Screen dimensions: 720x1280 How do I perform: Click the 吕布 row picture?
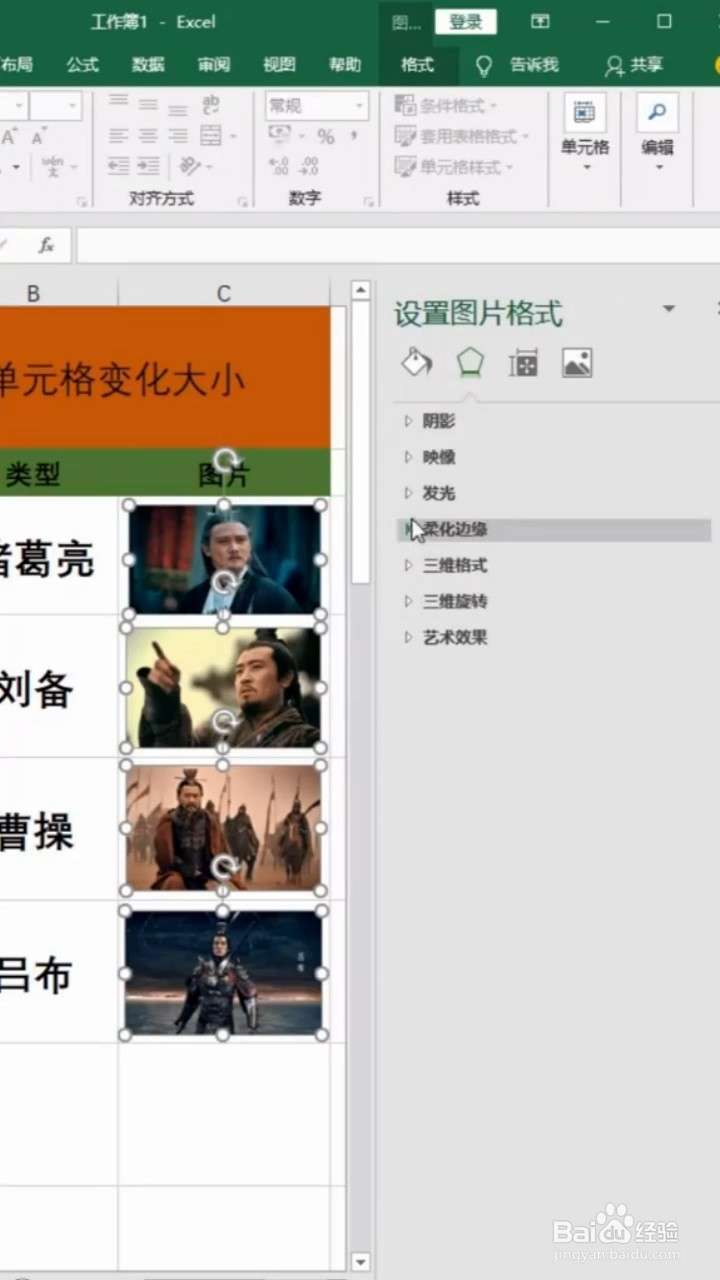pos(223,973)
